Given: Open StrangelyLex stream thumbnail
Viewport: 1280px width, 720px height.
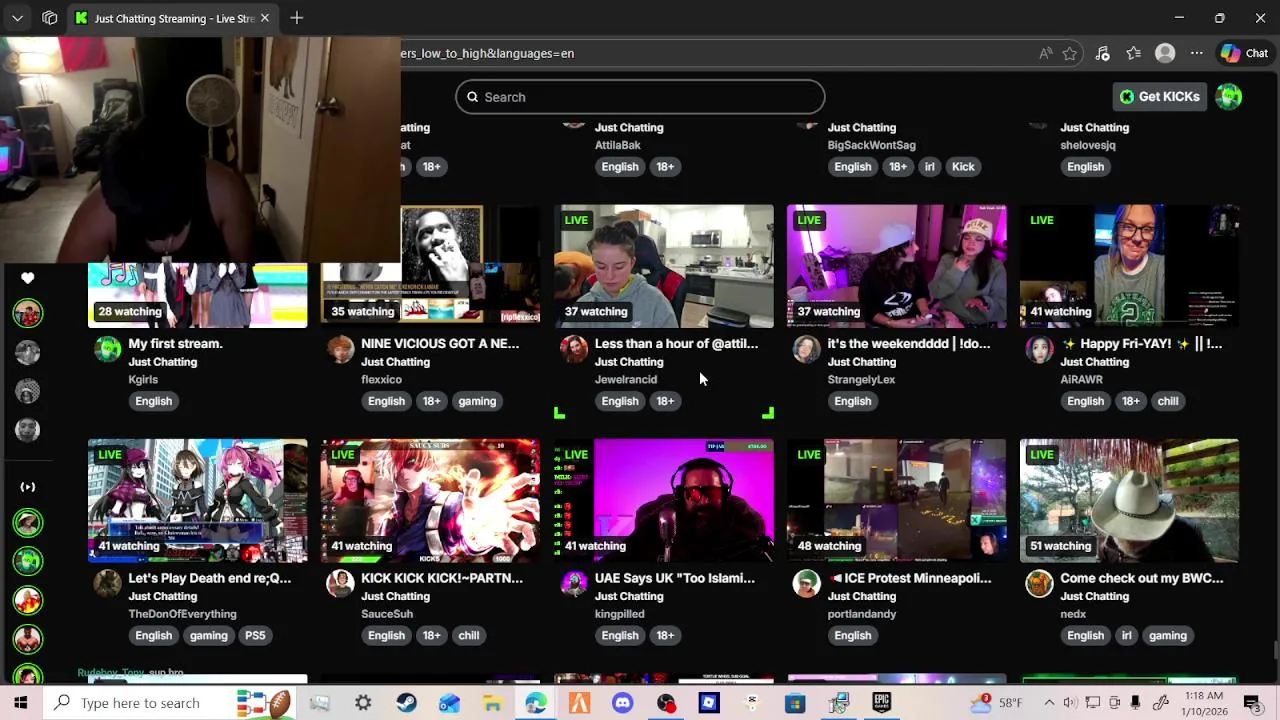Looking at the screenshot, I should [x=897, y=266].
